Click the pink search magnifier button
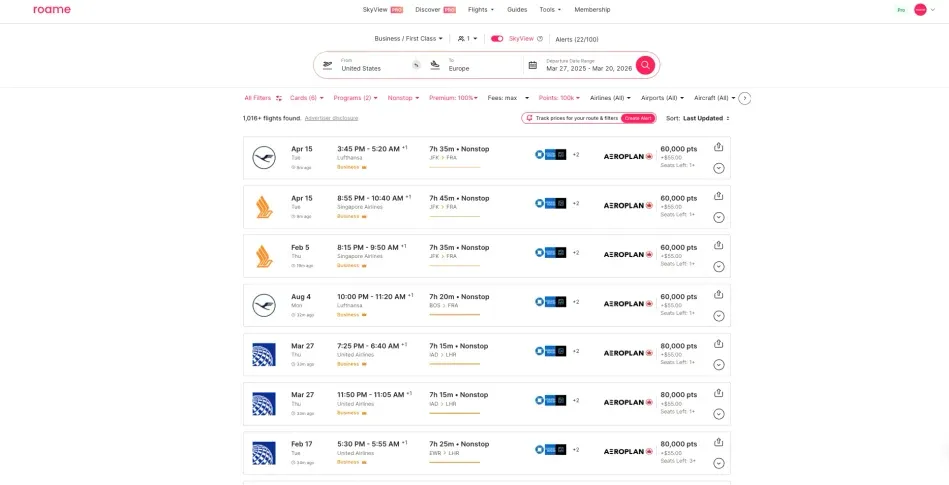The height and width of the screenshot is (485, 949). (x=645, y=65)
